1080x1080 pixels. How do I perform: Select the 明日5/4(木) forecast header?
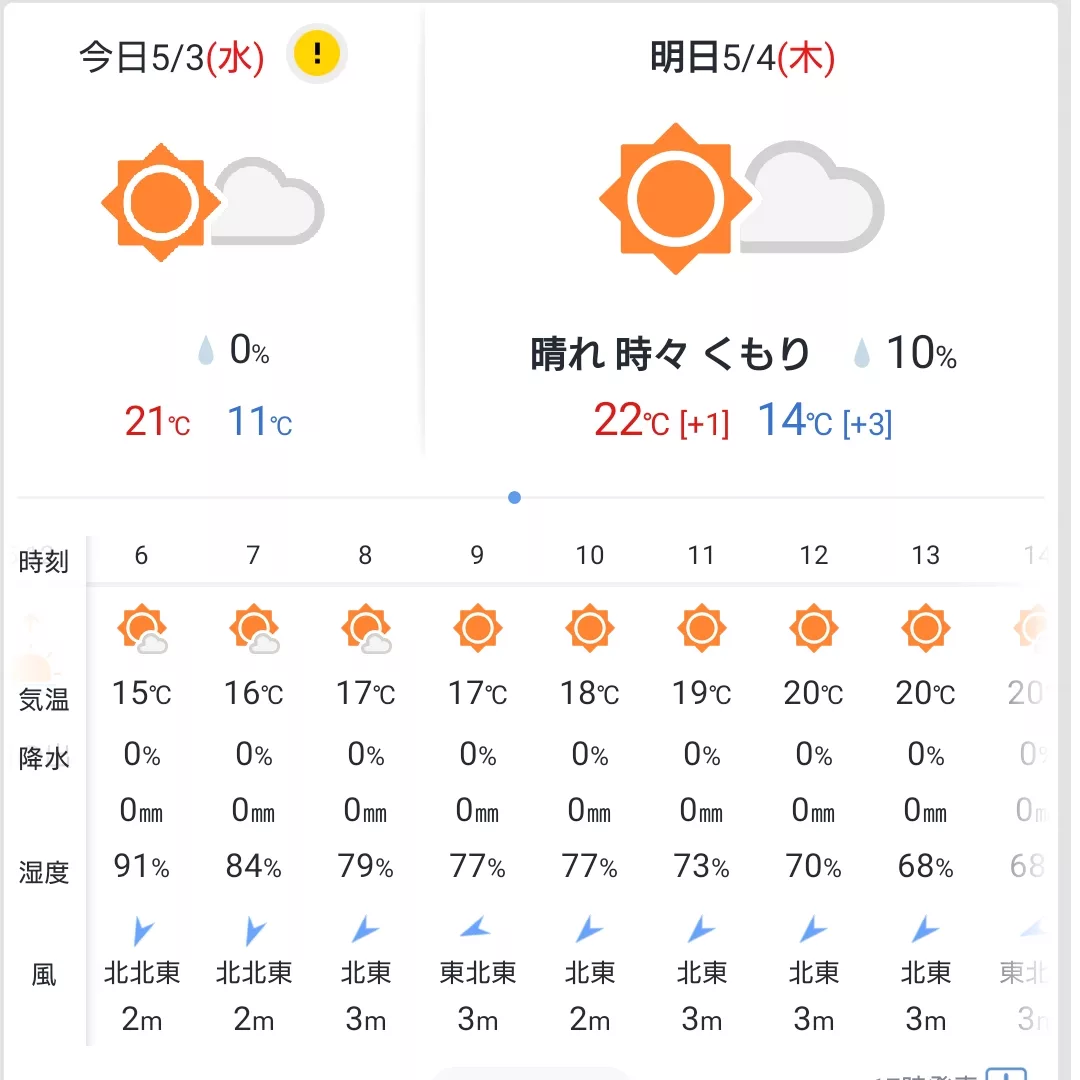[742, 59]
